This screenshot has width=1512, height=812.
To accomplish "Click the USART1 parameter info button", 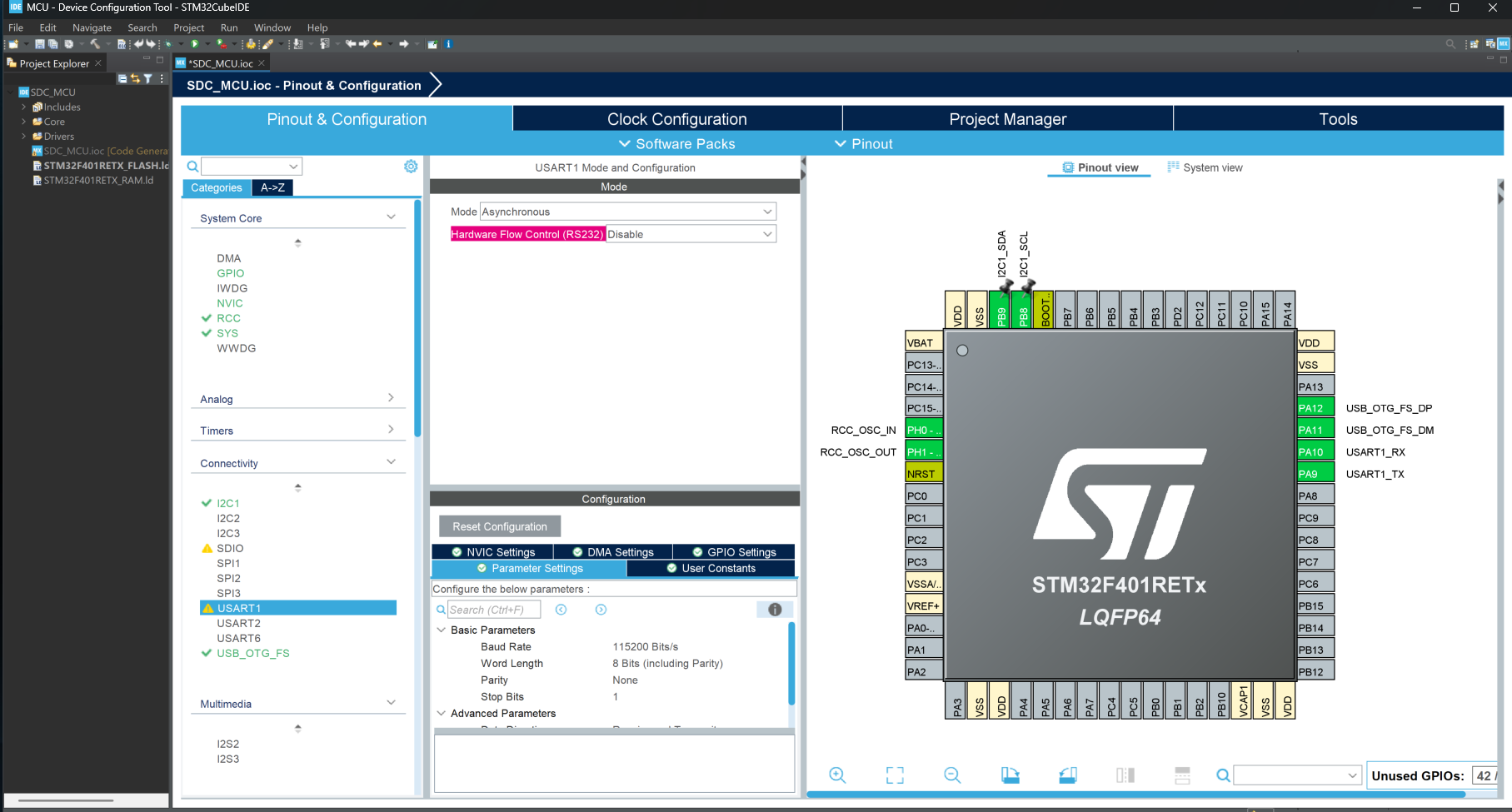I will pos(775,609).
